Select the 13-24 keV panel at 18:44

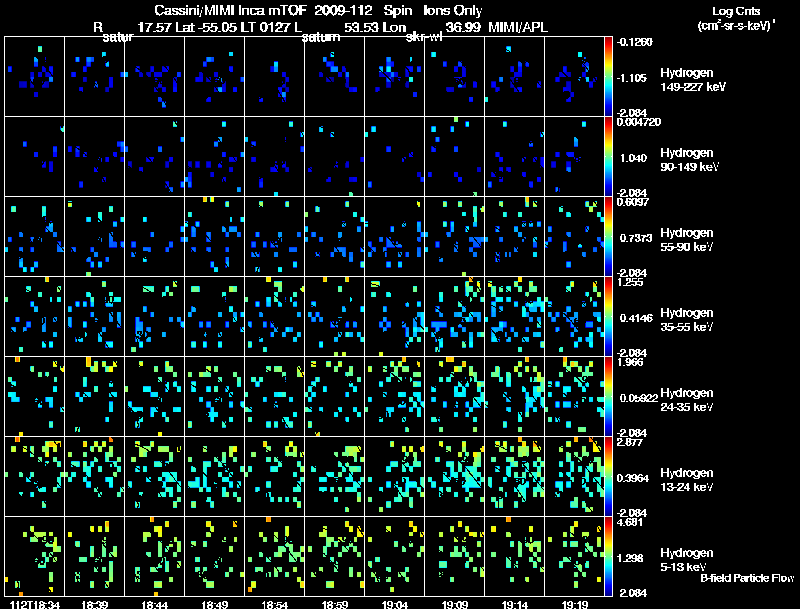155,477
